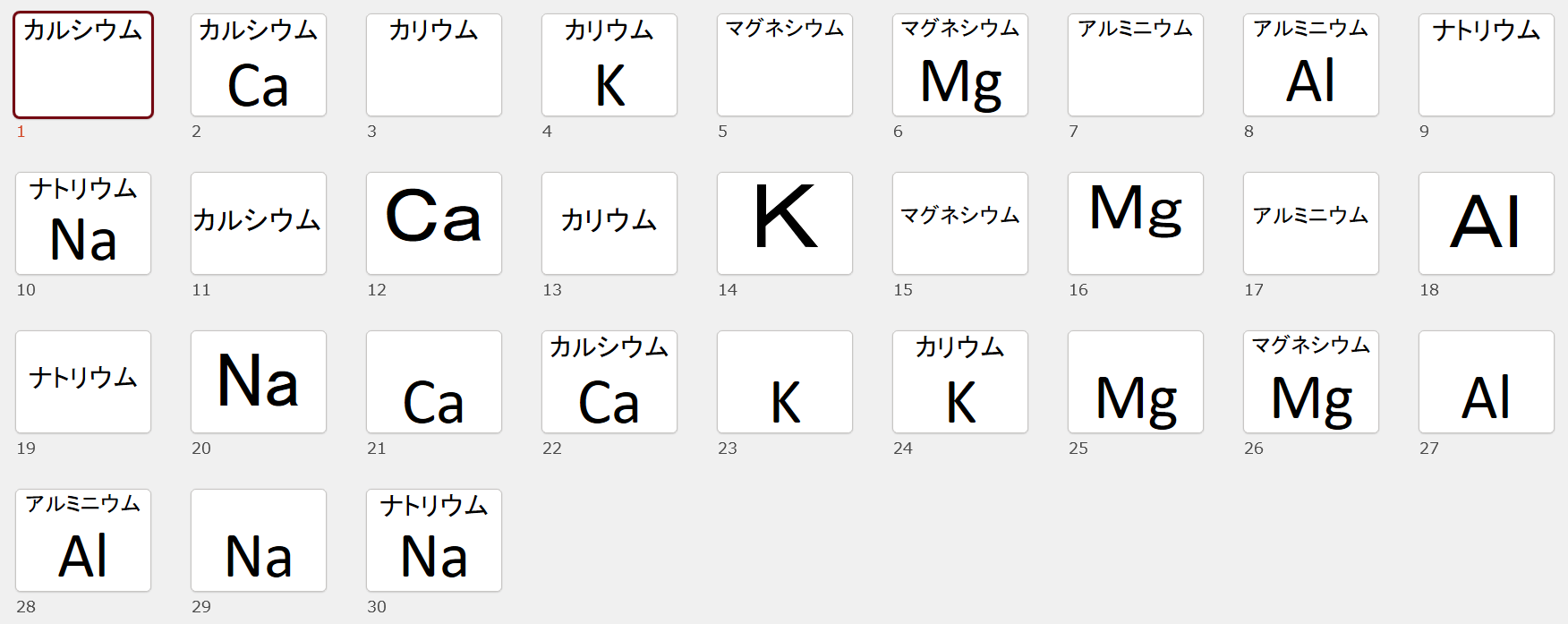Select slide 20 with large Na
Image resolution: width=1568 pixels, height=624 pixels.
pos(259,382)
